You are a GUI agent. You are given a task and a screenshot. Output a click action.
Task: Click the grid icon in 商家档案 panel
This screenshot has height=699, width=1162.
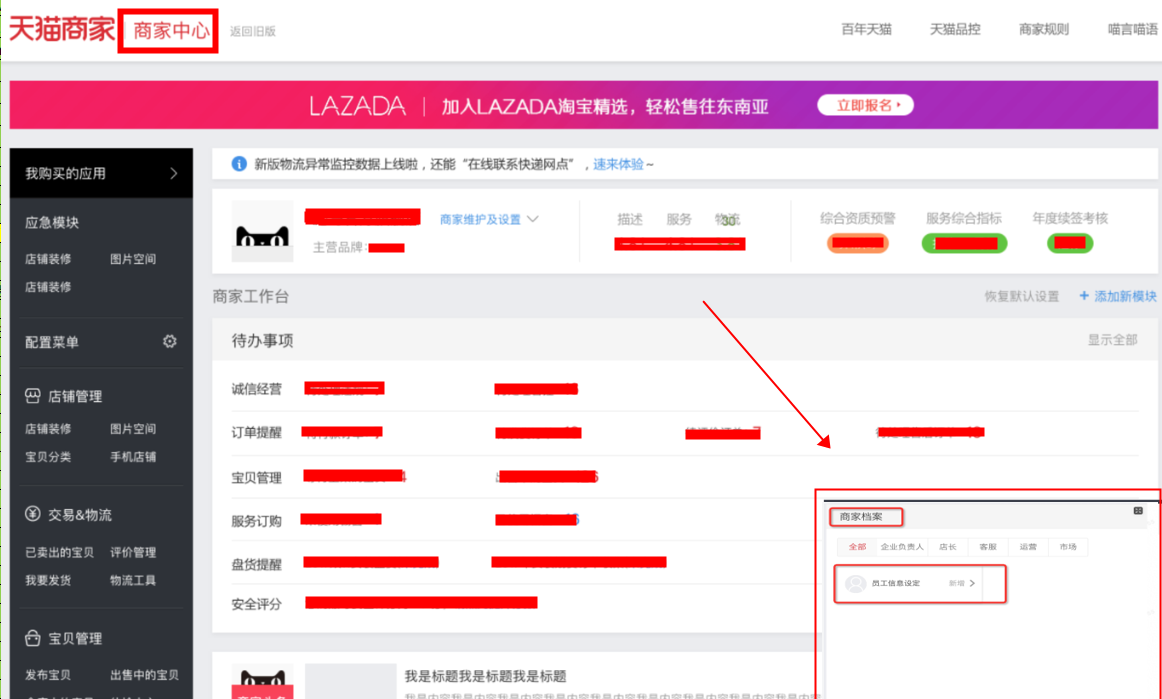coord(1138,511)
